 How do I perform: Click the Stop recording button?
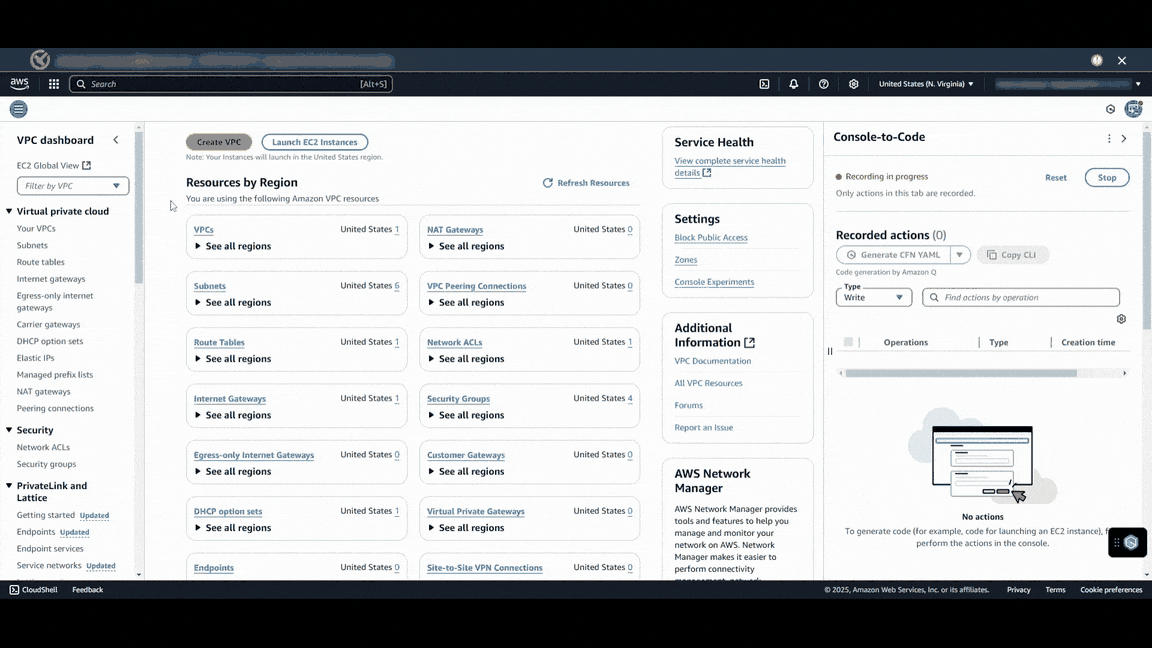click(1106, 177)
